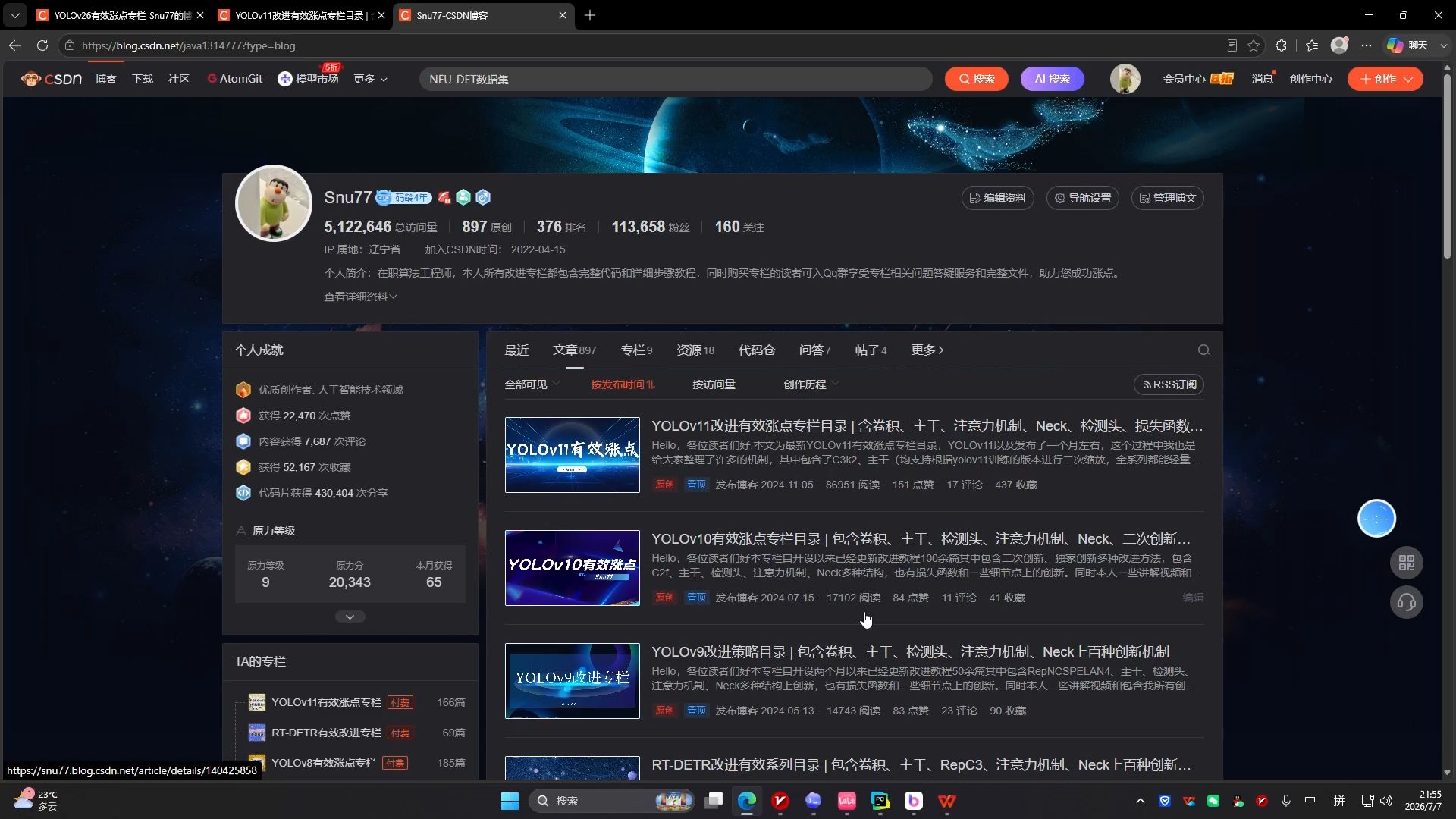This screenshot has height=819, width=1456.
Task: Click the NEU-DET数据集 search input field
Action: pos(675,79)
